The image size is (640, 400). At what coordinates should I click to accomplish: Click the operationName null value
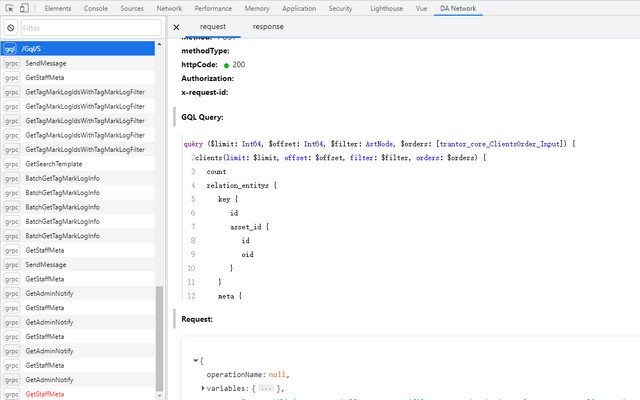pos(277,374)
